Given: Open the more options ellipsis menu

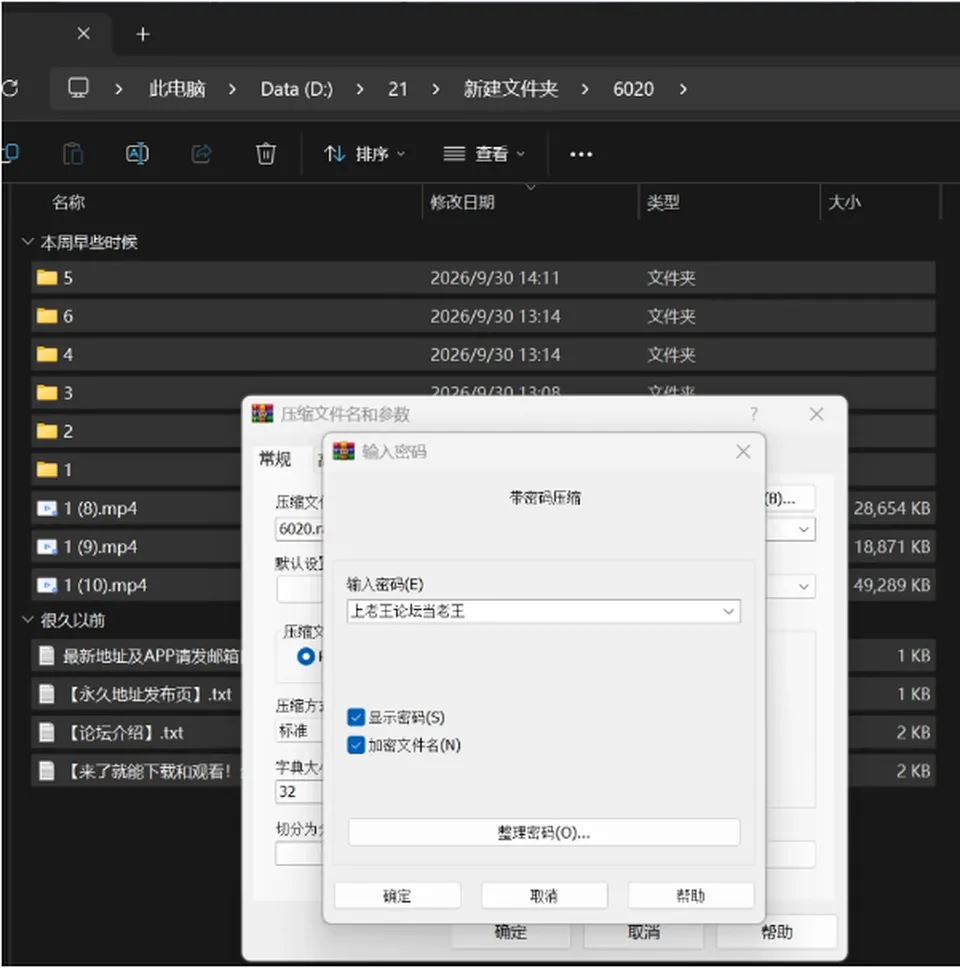Looking at the screenshot, I should [x=581, y=154].
